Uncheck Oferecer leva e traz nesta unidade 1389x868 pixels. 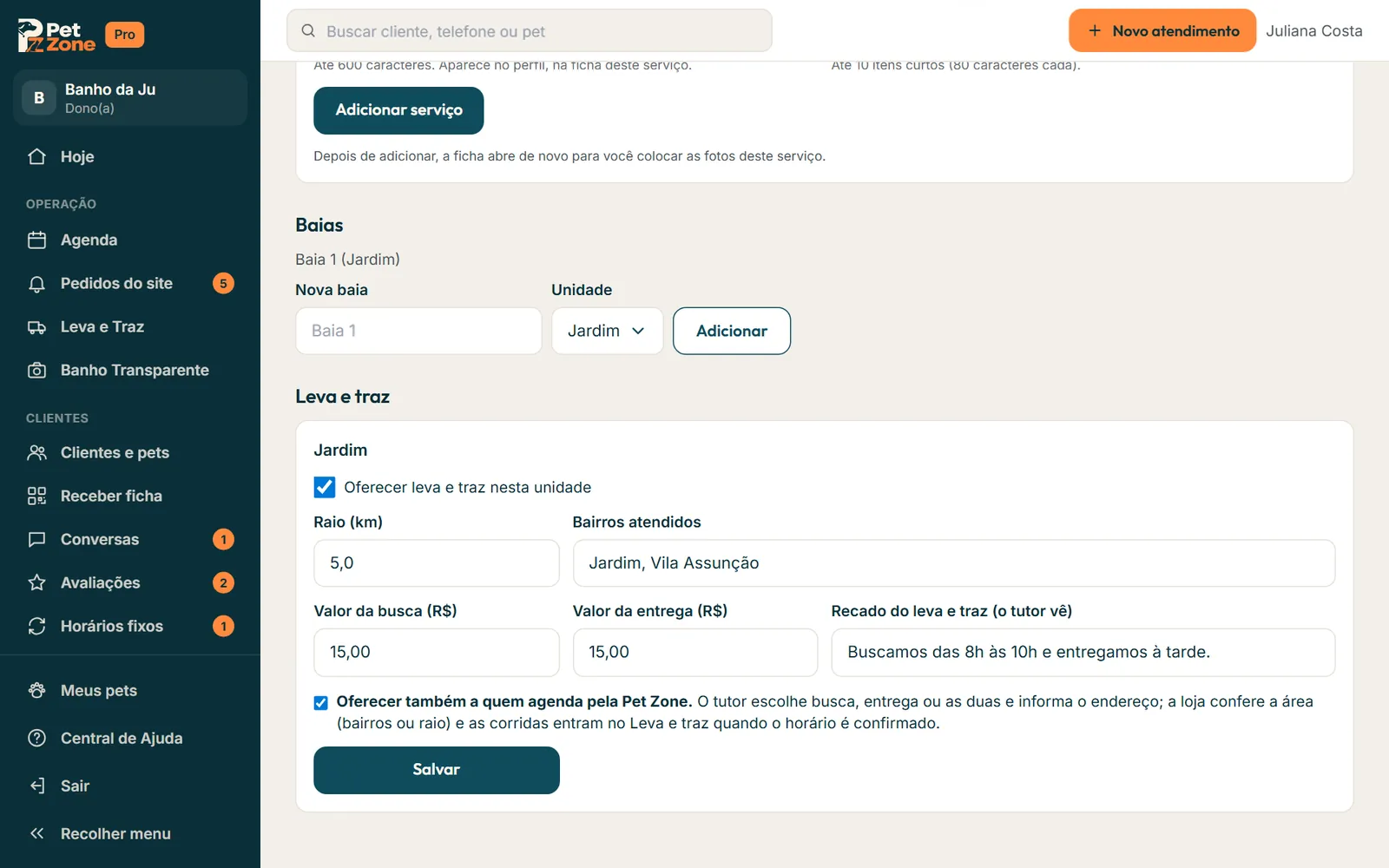pos(325,487)
